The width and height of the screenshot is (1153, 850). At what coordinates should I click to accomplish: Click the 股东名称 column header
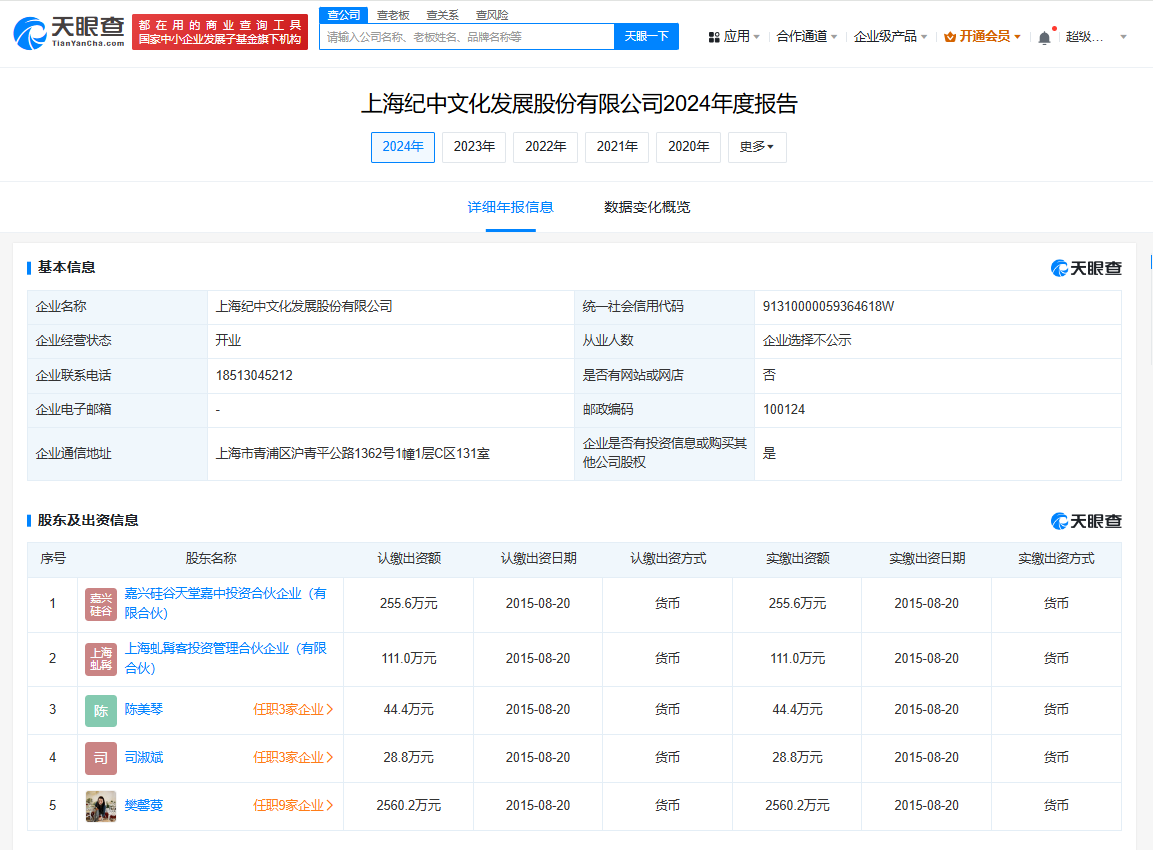coord(211,559)
